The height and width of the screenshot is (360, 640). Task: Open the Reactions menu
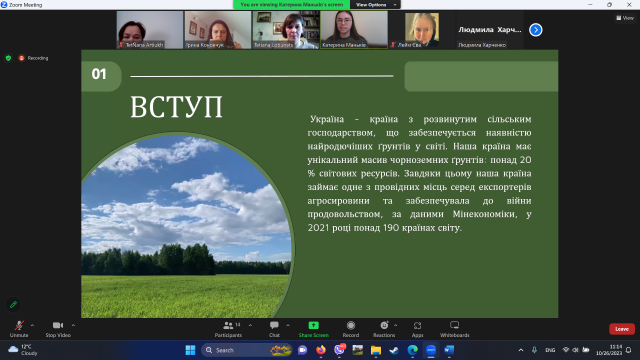point(384,329)
